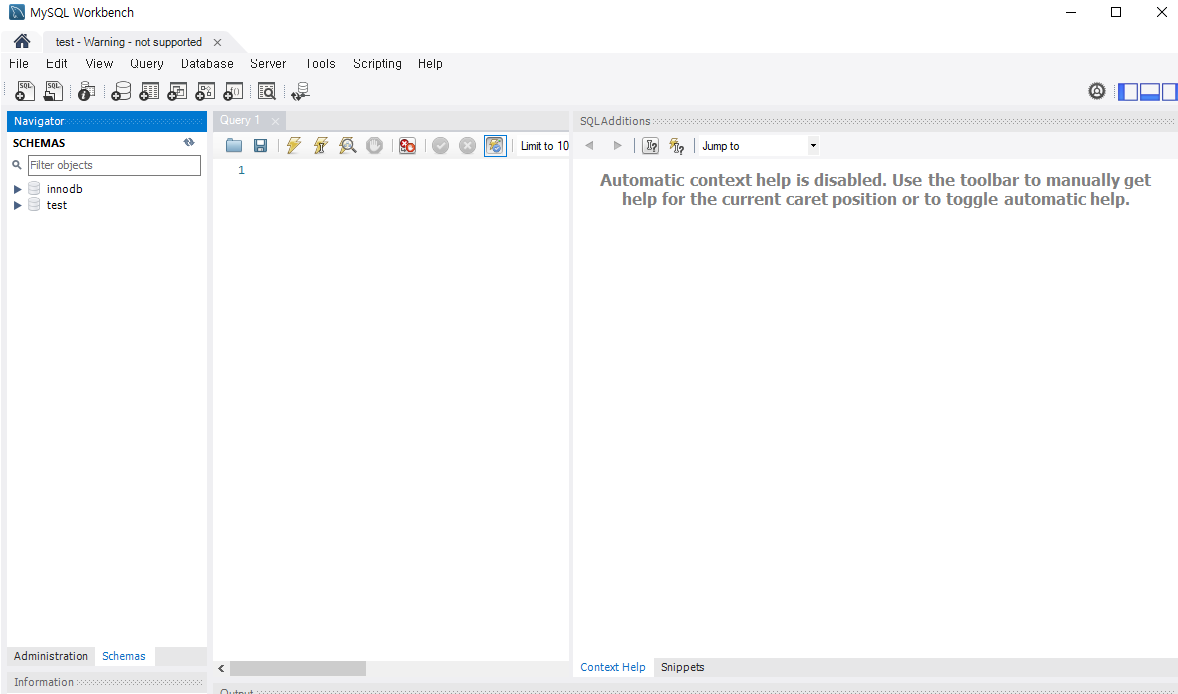The image size is (1178, 694).
Task: Select the test schema name
Action: (x=56, y=205)
